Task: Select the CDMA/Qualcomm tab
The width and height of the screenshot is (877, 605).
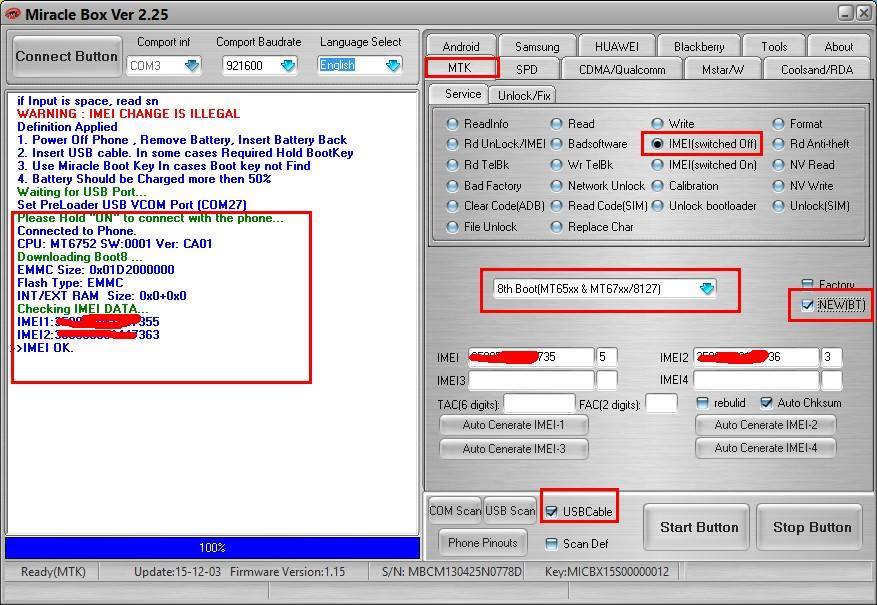Action: (622, 69)
